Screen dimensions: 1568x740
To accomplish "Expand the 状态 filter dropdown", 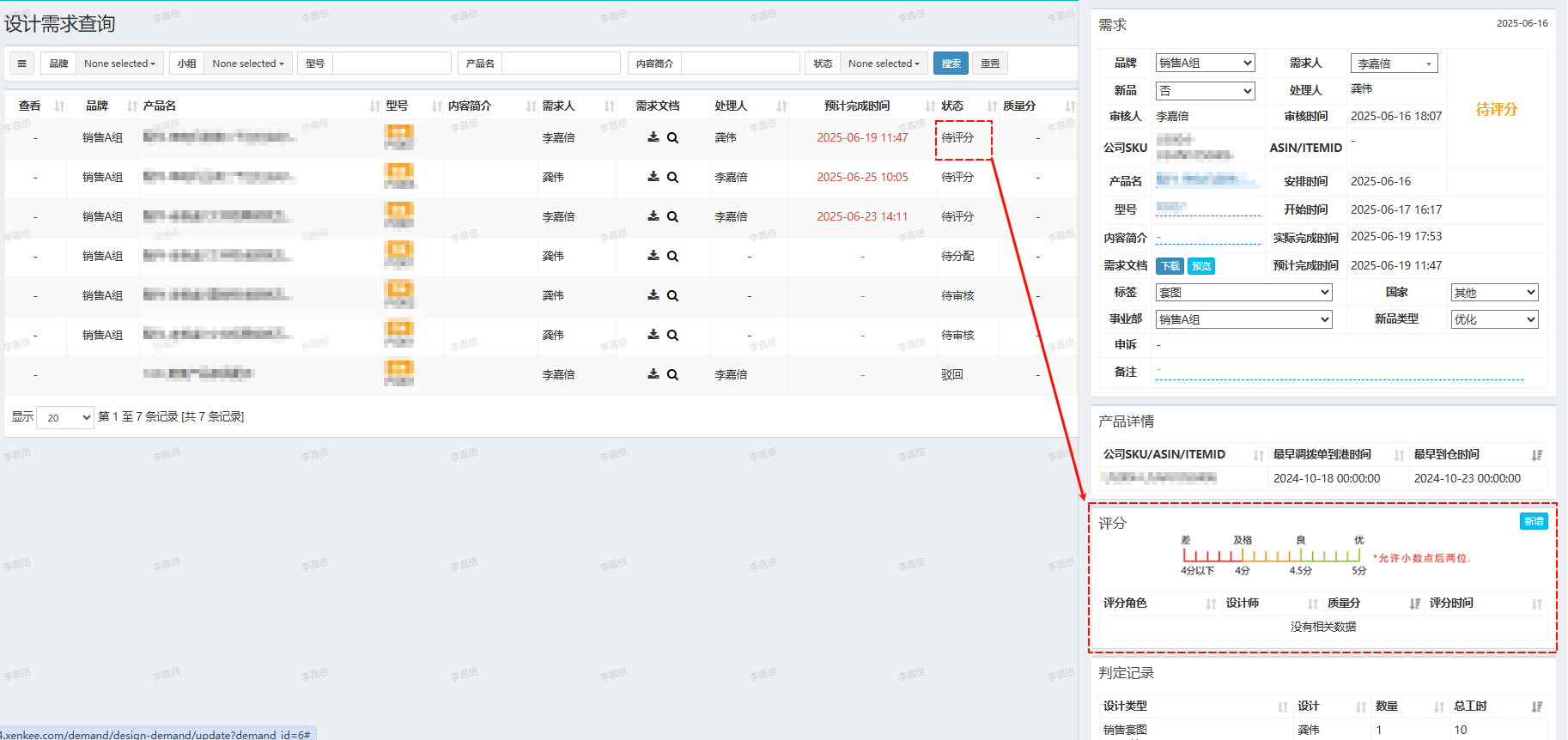I will [x=884, y=64].
